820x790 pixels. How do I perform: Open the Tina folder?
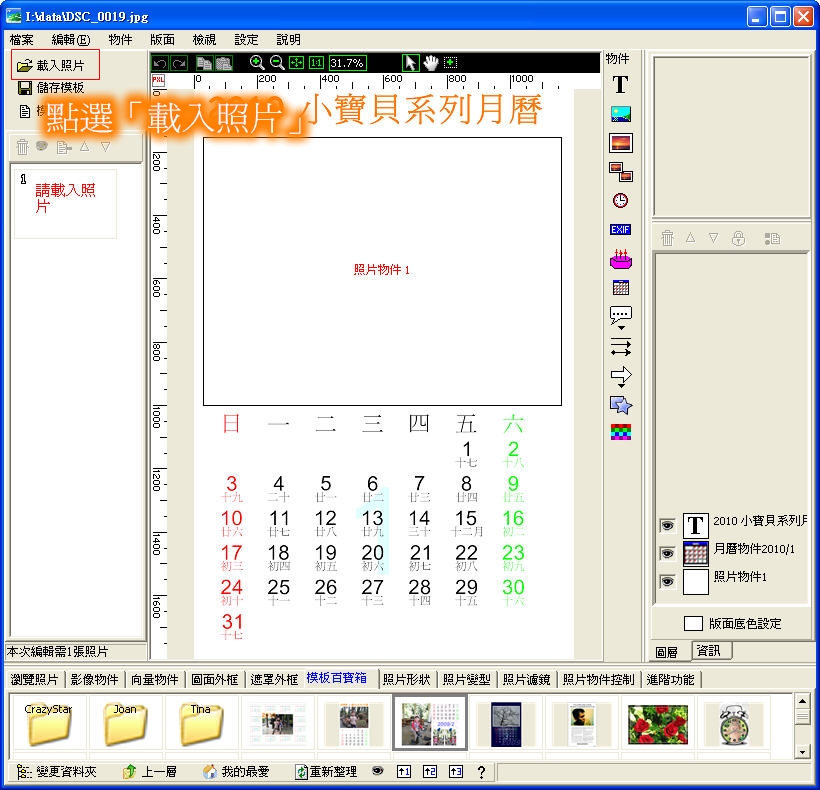pos(201,724)
